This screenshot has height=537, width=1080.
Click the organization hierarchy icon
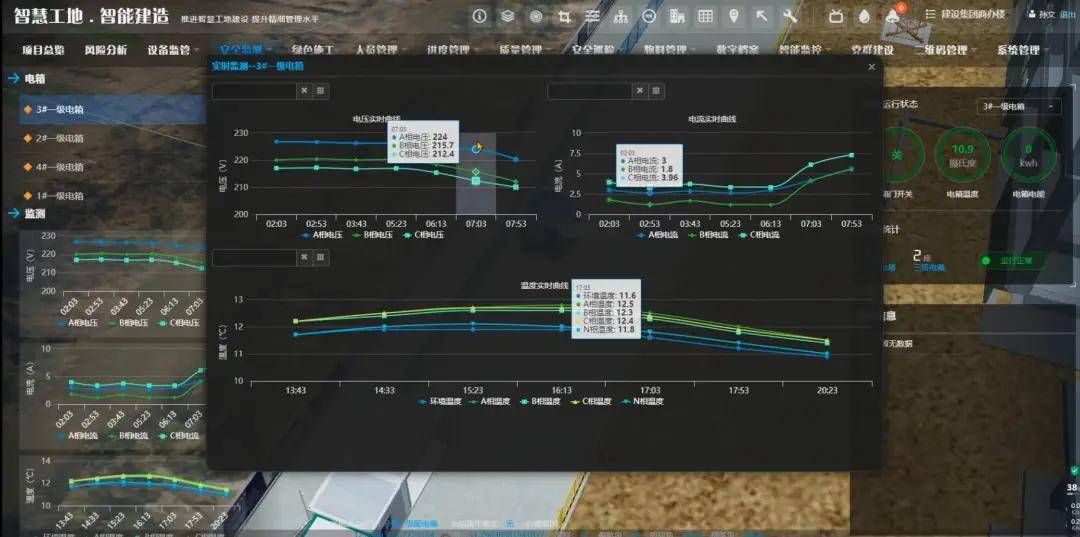[621, 16]
